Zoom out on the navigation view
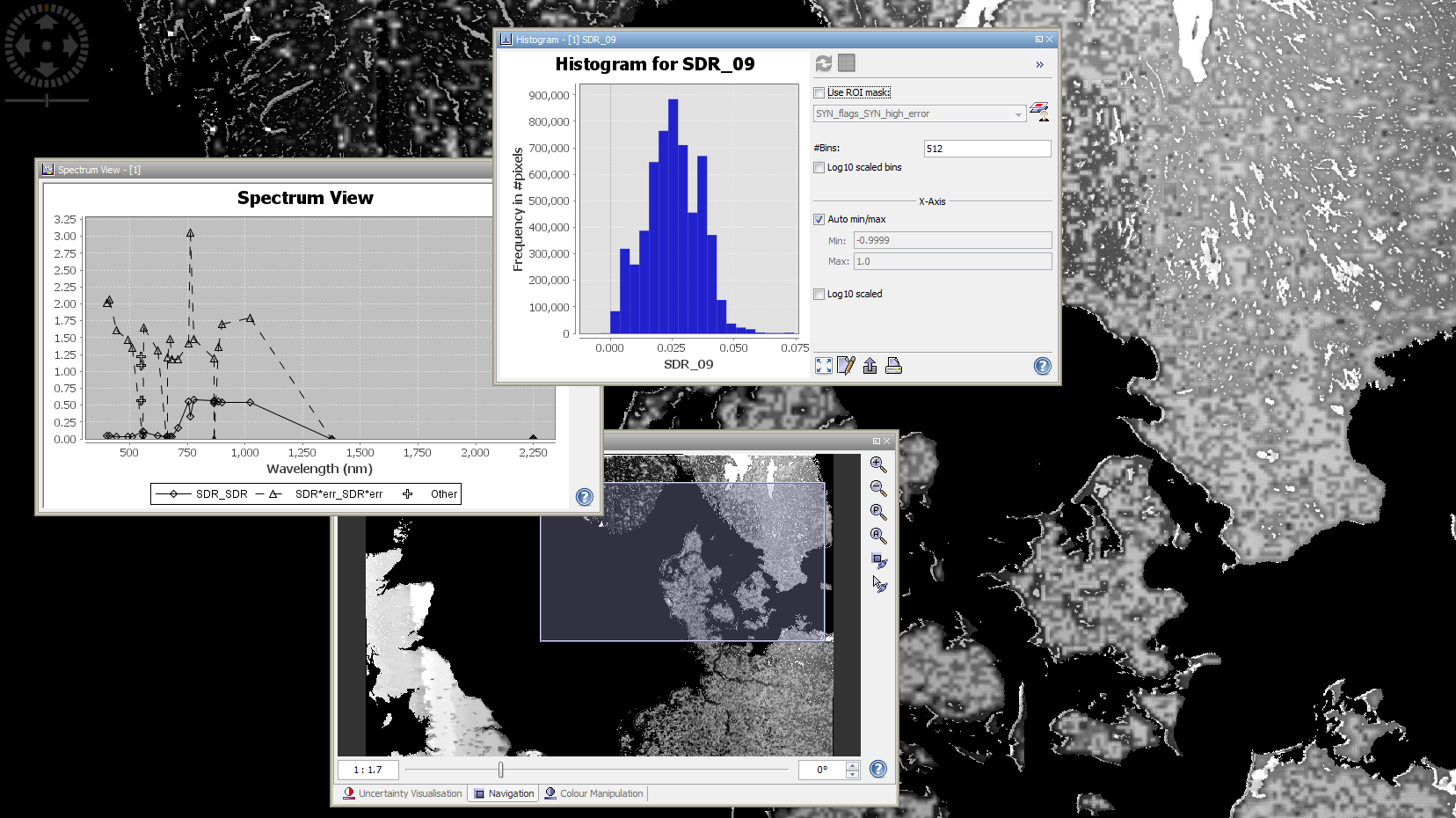Image resolution: width=1456 pixels, height=818 pixels. tap(877, 488)
